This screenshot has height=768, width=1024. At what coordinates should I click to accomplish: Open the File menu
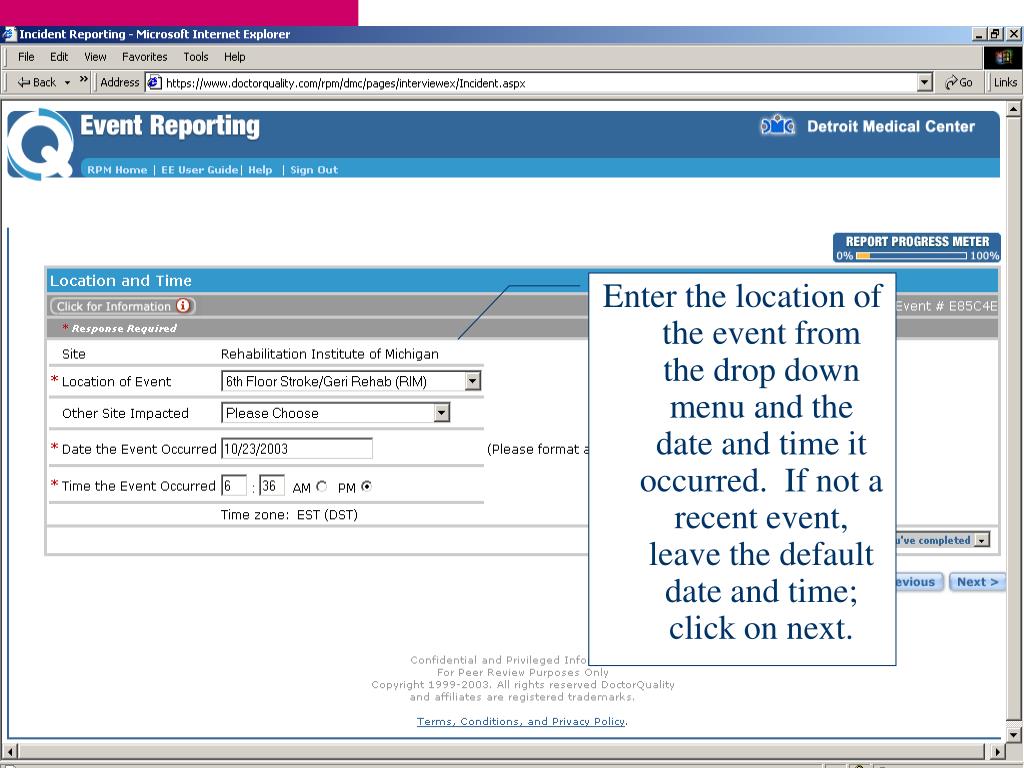26,57
